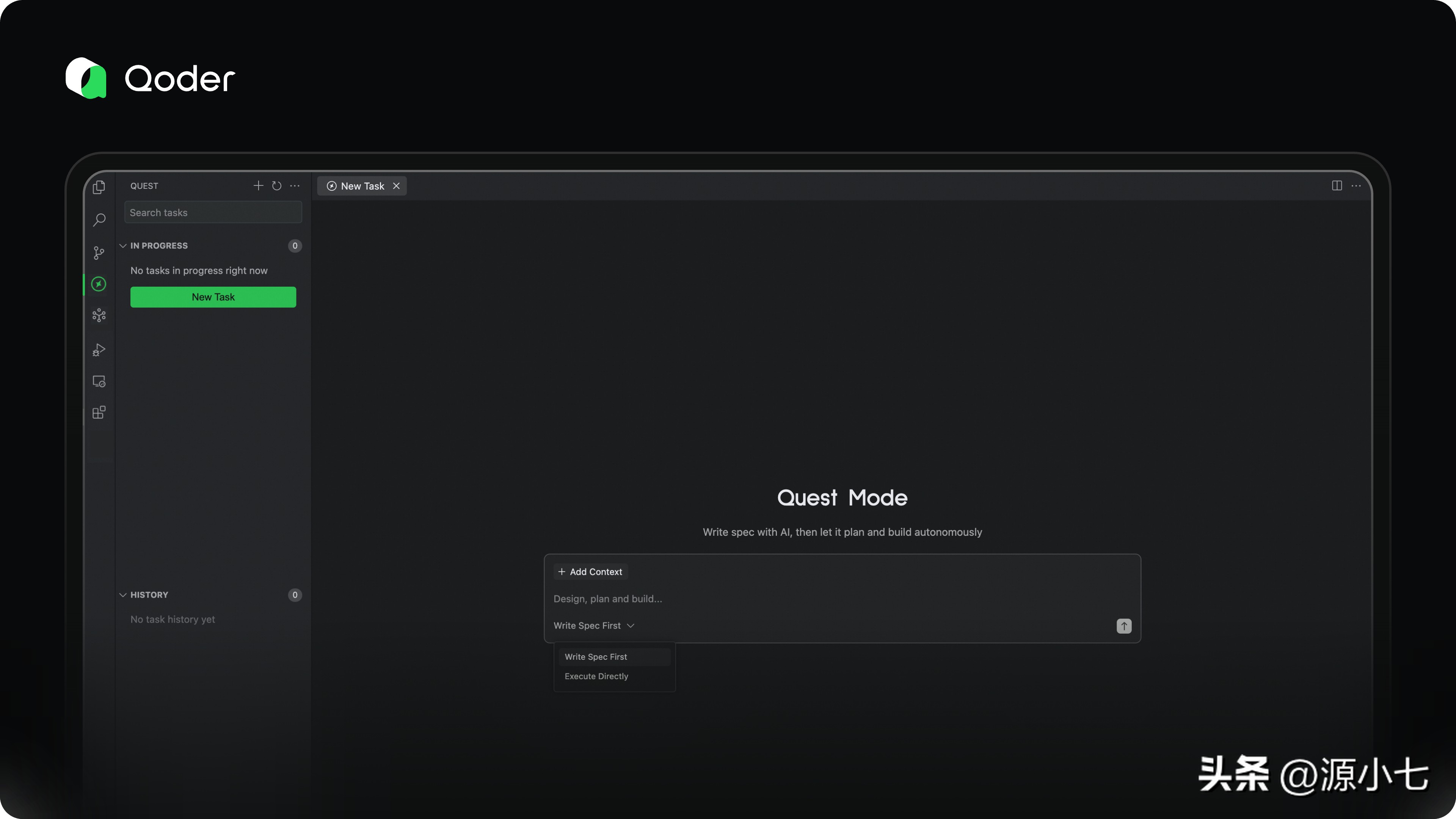Split the editor layout icon
The image size is (1456, 819).
[x=1337, y=186]
